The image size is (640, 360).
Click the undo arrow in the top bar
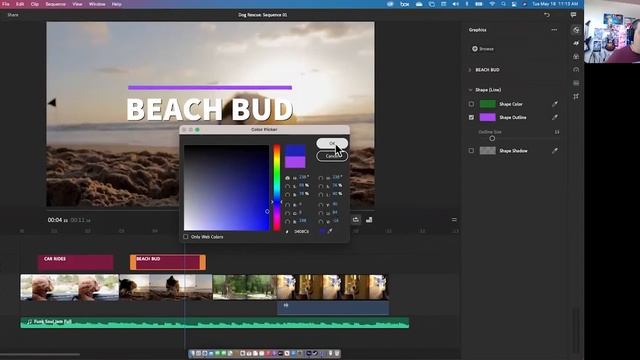click(547, 15)
